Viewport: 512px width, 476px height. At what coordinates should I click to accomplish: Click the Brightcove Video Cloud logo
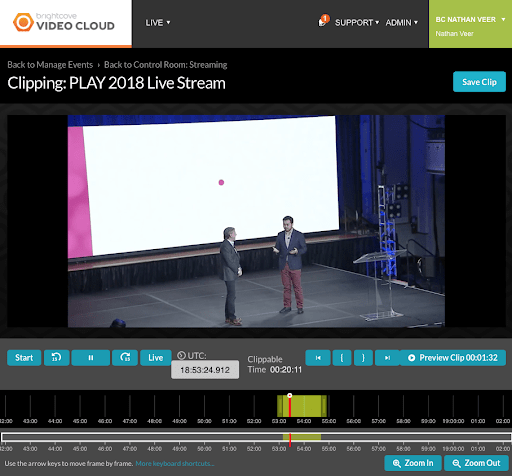point(64,22)
